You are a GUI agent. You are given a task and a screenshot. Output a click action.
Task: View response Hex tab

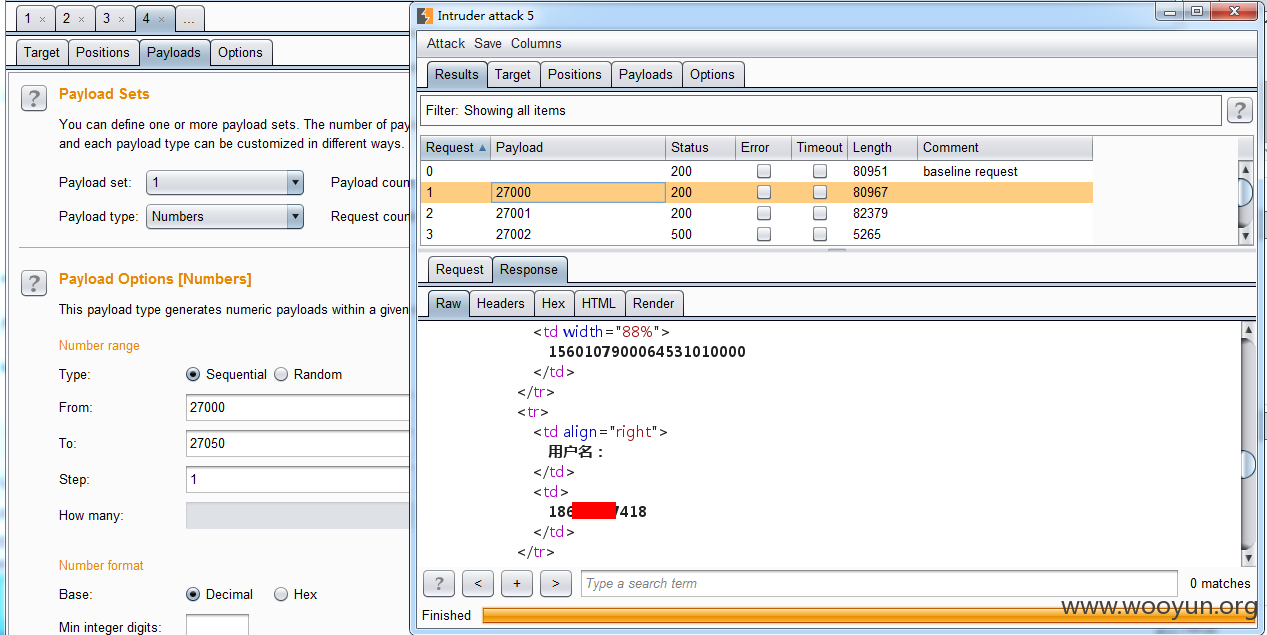[x=554, y=303]
